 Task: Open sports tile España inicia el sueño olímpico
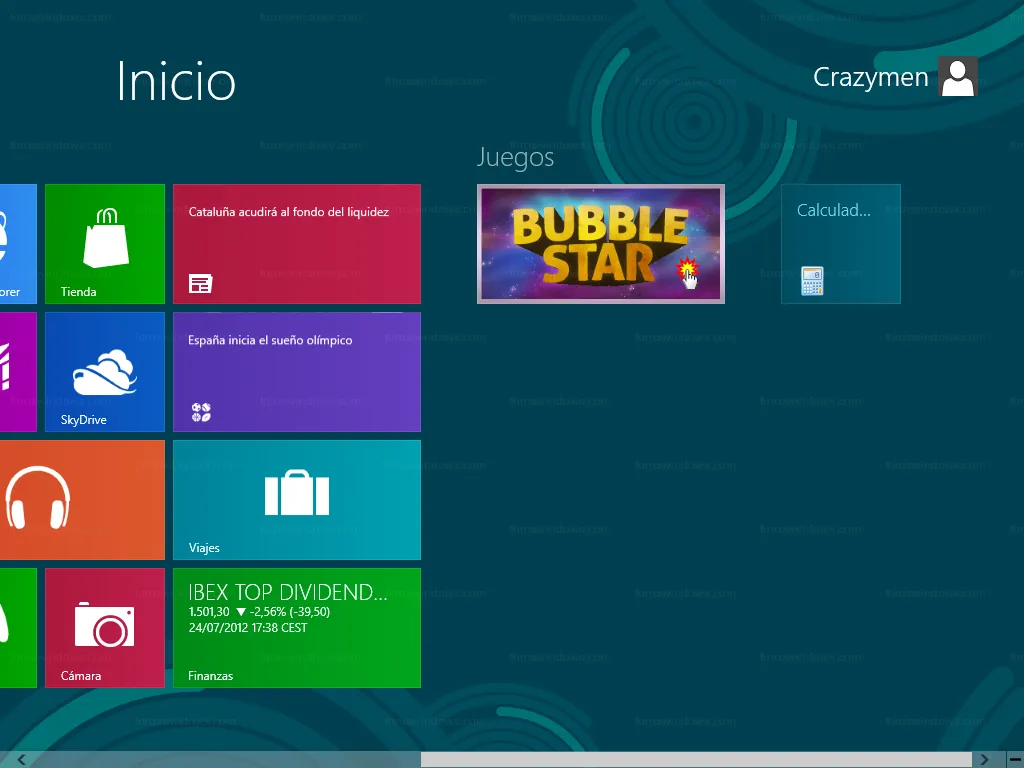[x=296, y=372]
